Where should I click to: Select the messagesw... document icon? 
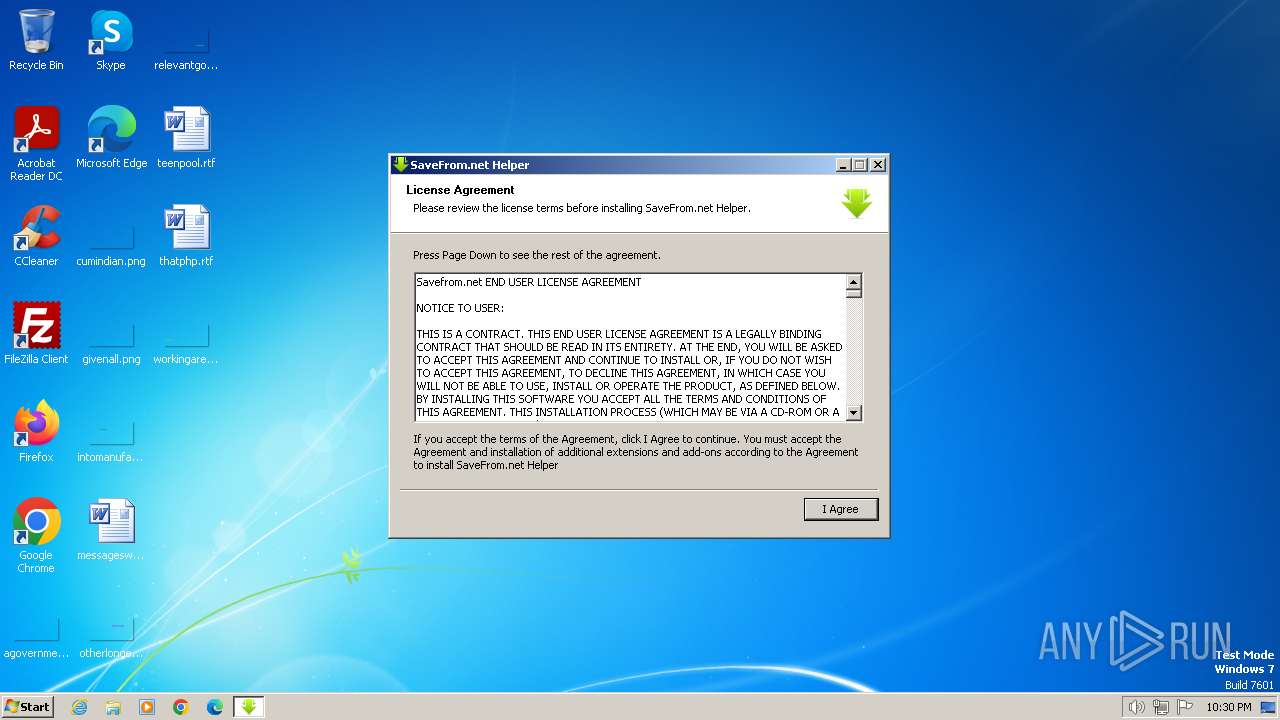point(111,530)
